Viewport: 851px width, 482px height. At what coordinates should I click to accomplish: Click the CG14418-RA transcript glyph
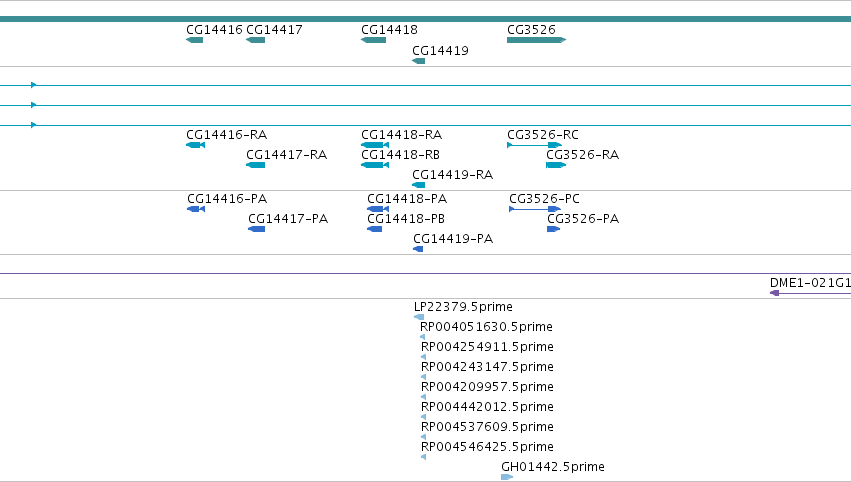click(375, 145)
